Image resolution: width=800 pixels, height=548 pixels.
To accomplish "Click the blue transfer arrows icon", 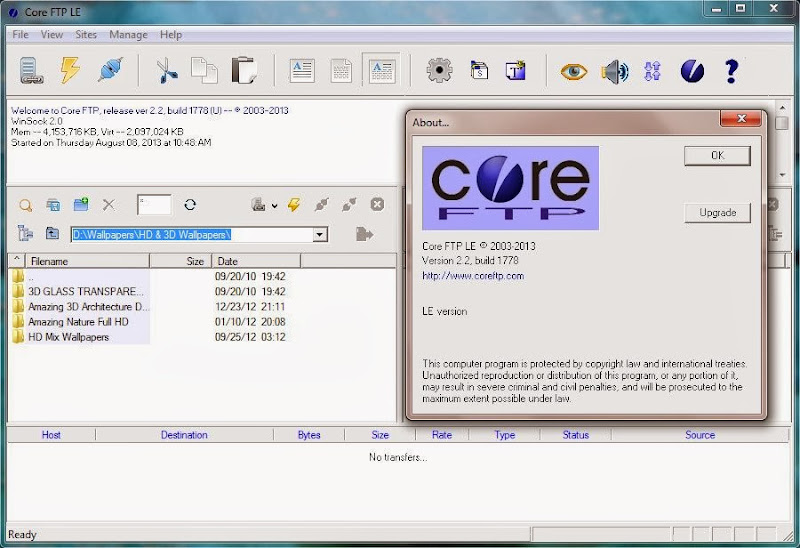I will [x=652, y=71].
